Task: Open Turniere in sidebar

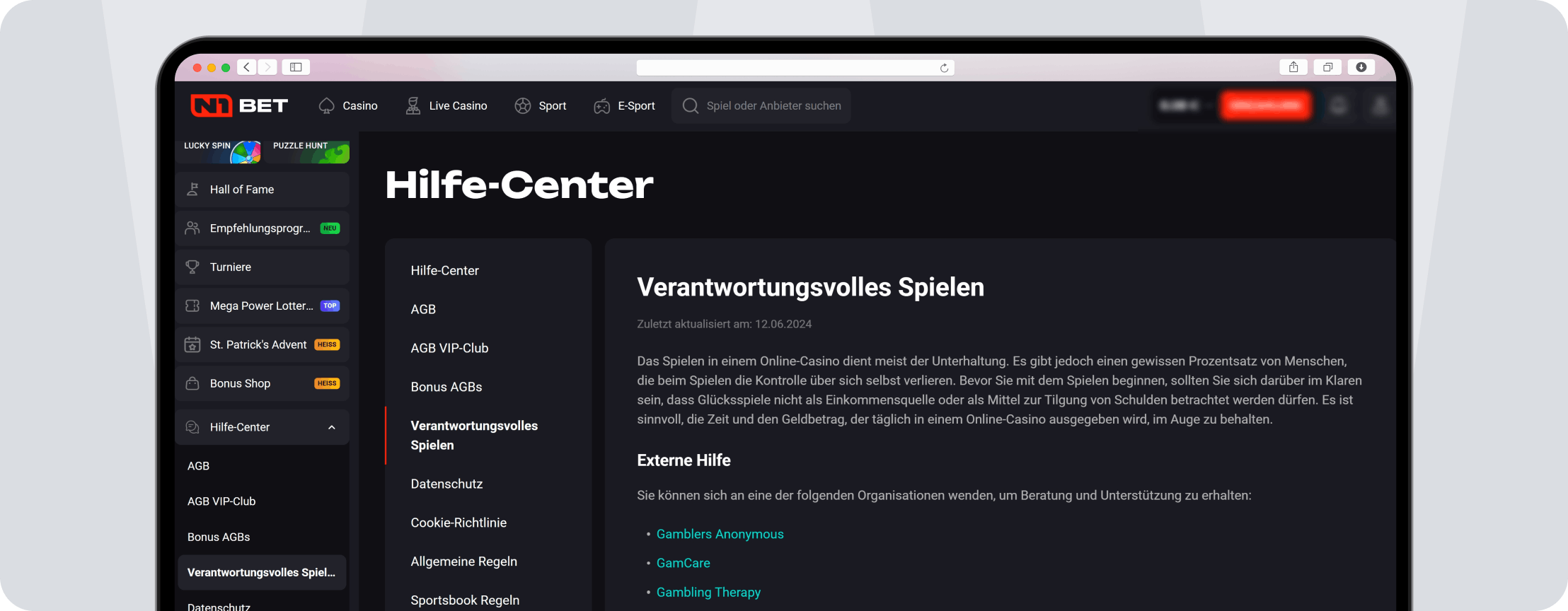Action: 263,267
